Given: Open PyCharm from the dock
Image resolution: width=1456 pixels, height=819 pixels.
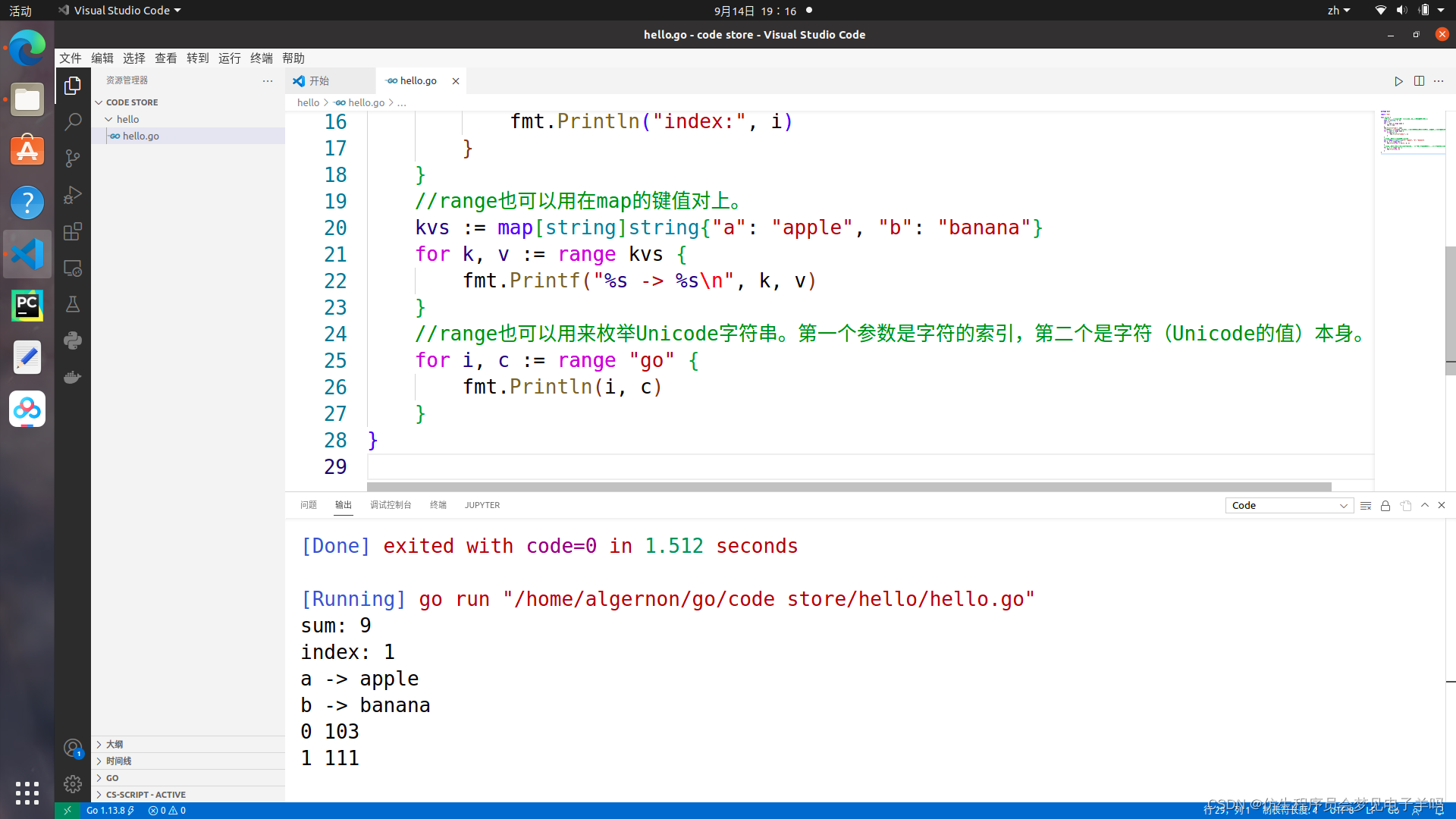Looking at the screenshot, I should pyautogui.click(x=27, y=306).
